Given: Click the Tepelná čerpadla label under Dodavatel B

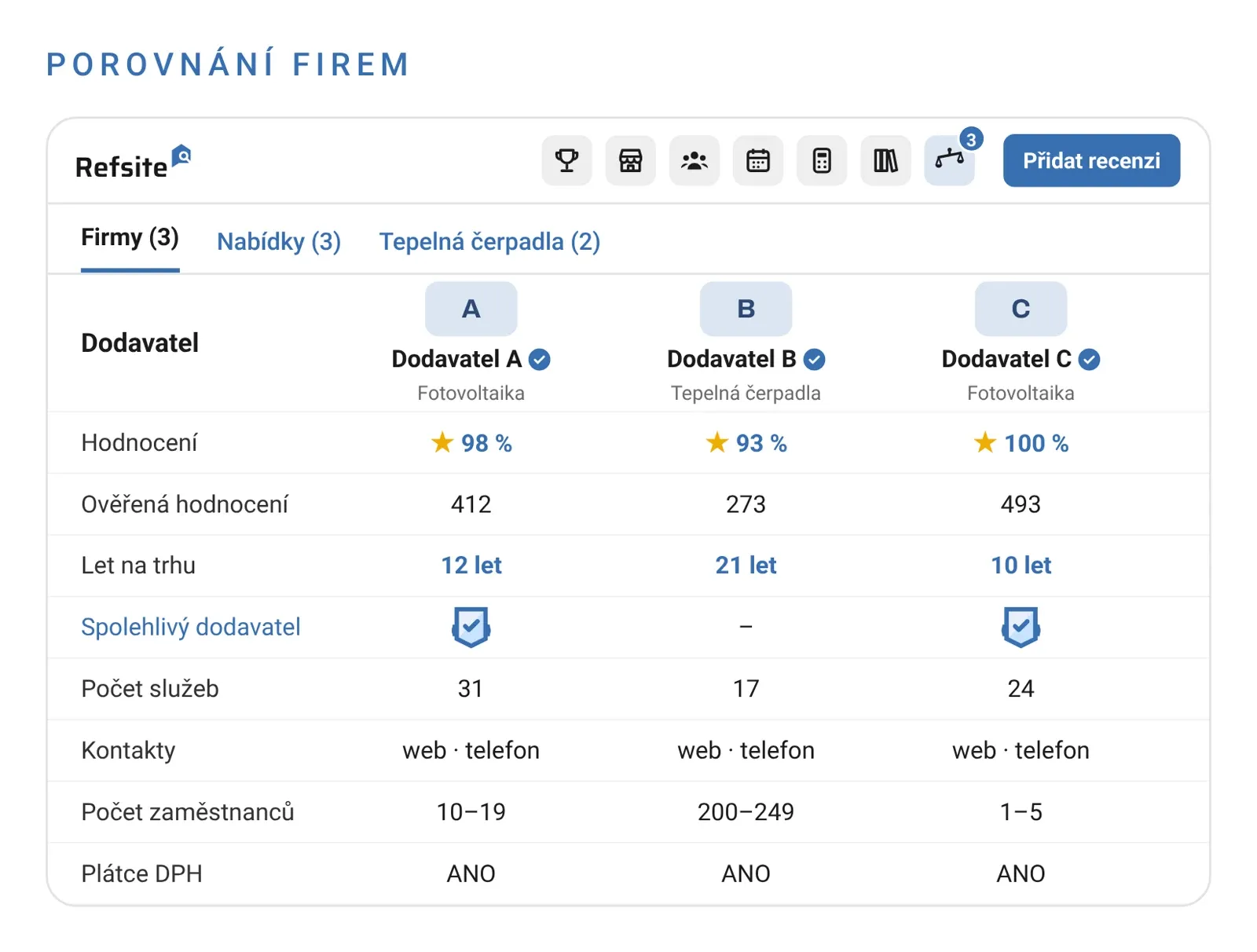Looking at the screenshot, I should click(x=746, y=393).
